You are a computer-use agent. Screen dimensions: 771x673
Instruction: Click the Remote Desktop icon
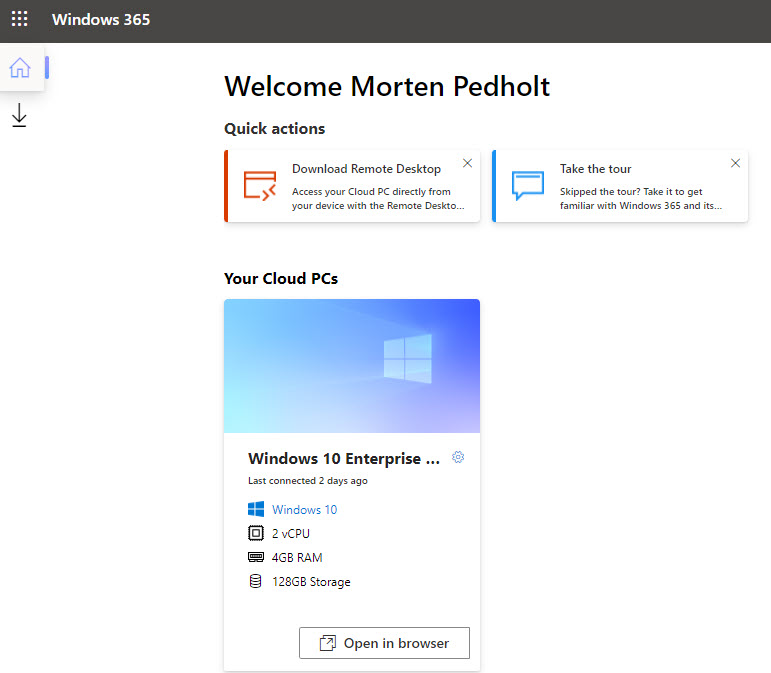point(260,186)
